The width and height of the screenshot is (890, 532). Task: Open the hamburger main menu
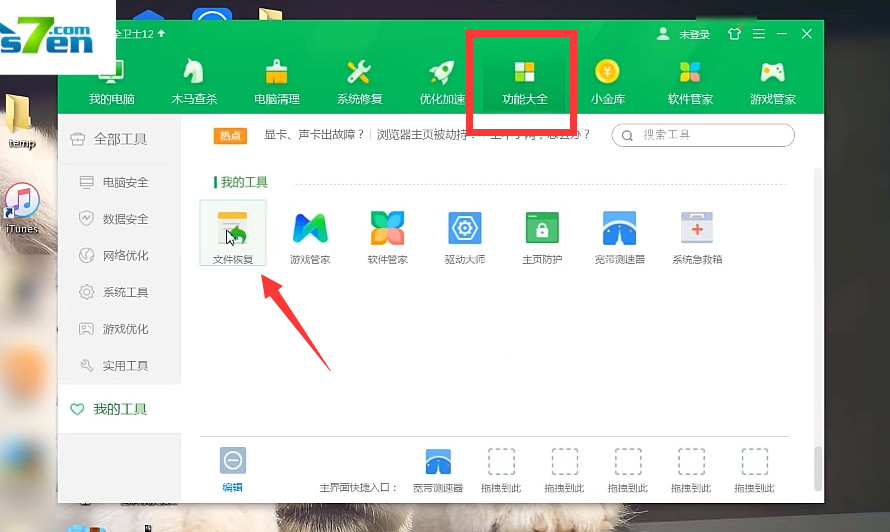pyautogui.click(x=759, y=34)
